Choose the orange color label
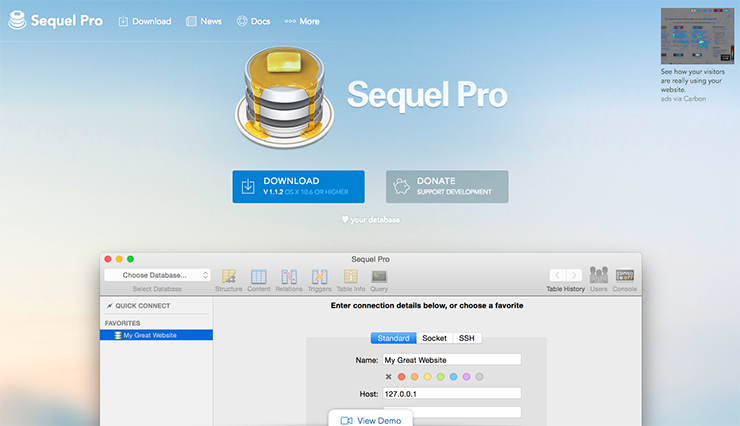The height and width of the screenshot is (426, 740). coord(414,376)
